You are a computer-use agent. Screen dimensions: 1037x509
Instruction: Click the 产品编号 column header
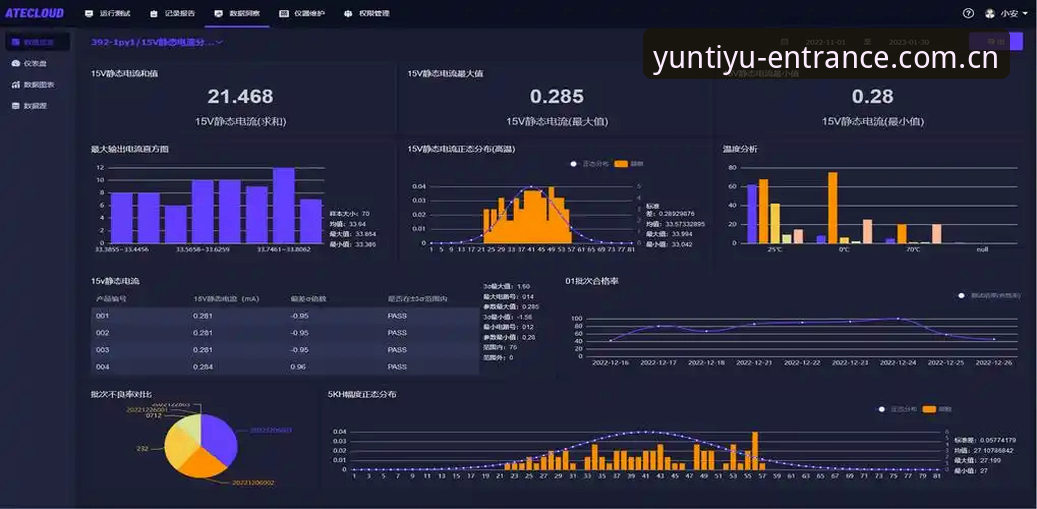tap(112, 299)
